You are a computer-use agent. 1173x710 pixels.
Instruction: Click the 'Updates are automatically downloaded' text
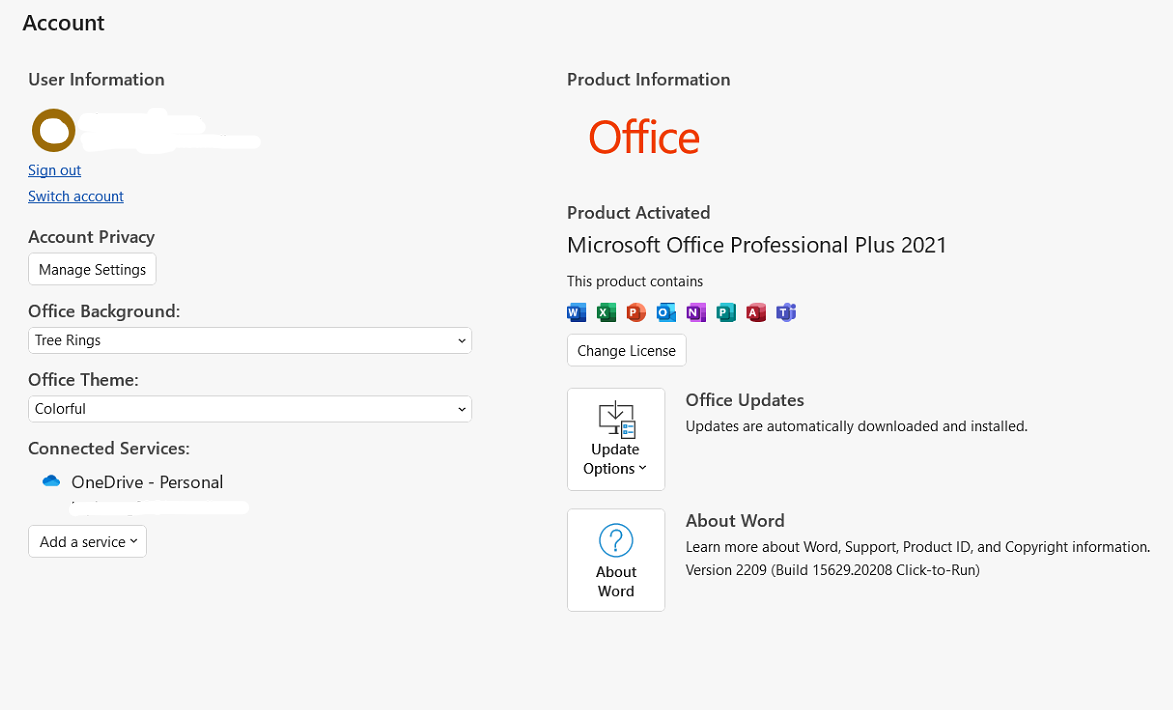pyautogui.click(x=857, y=426)
